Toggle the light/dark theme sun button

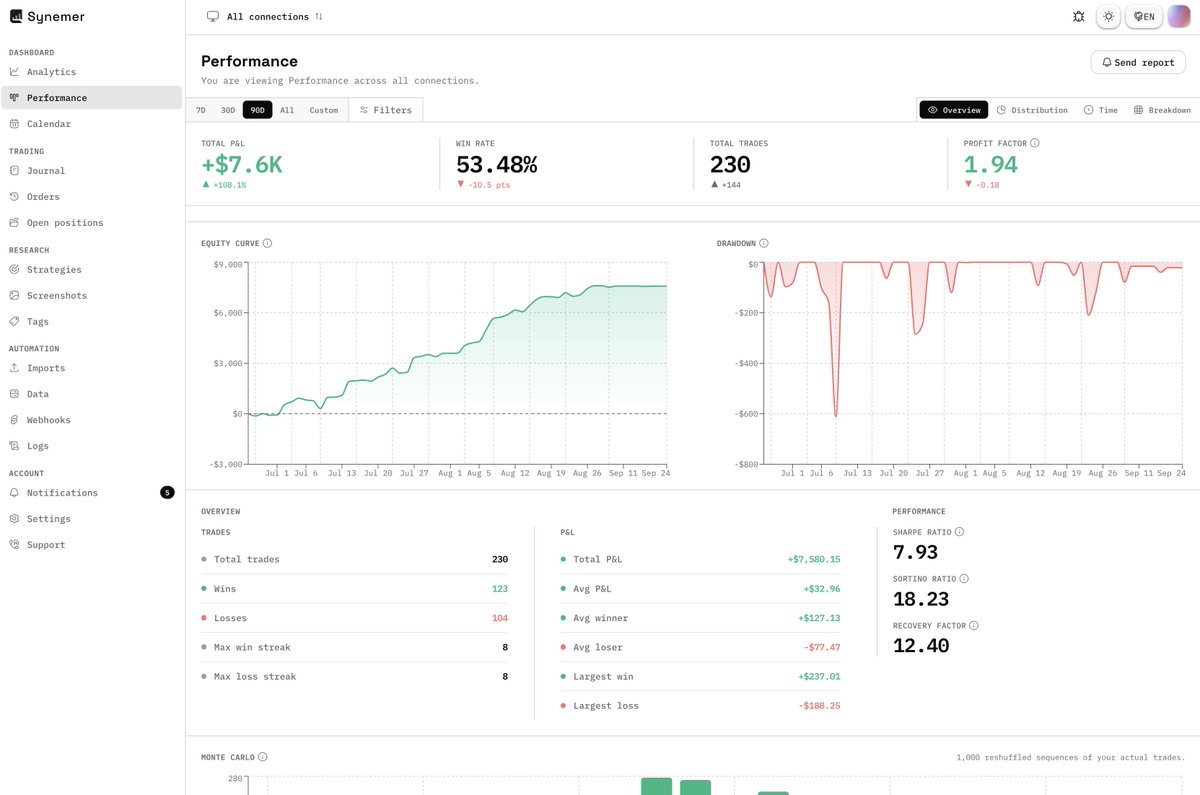pos(1108,17)
